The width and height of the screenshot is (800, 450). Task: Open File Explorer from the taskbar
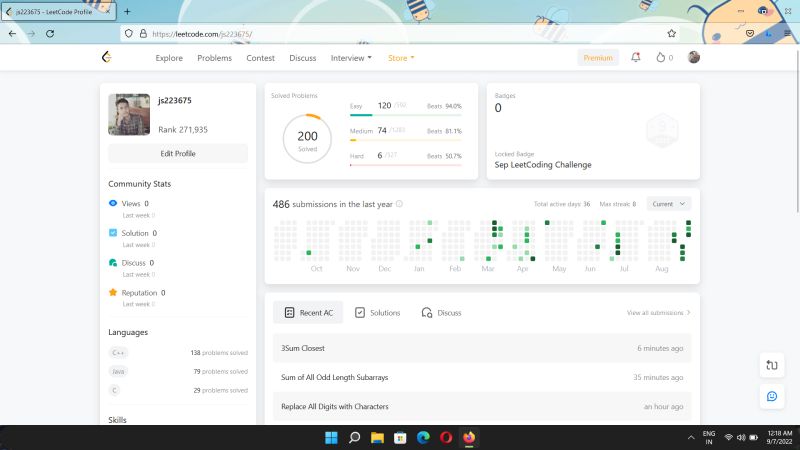(x=377, y=438)
